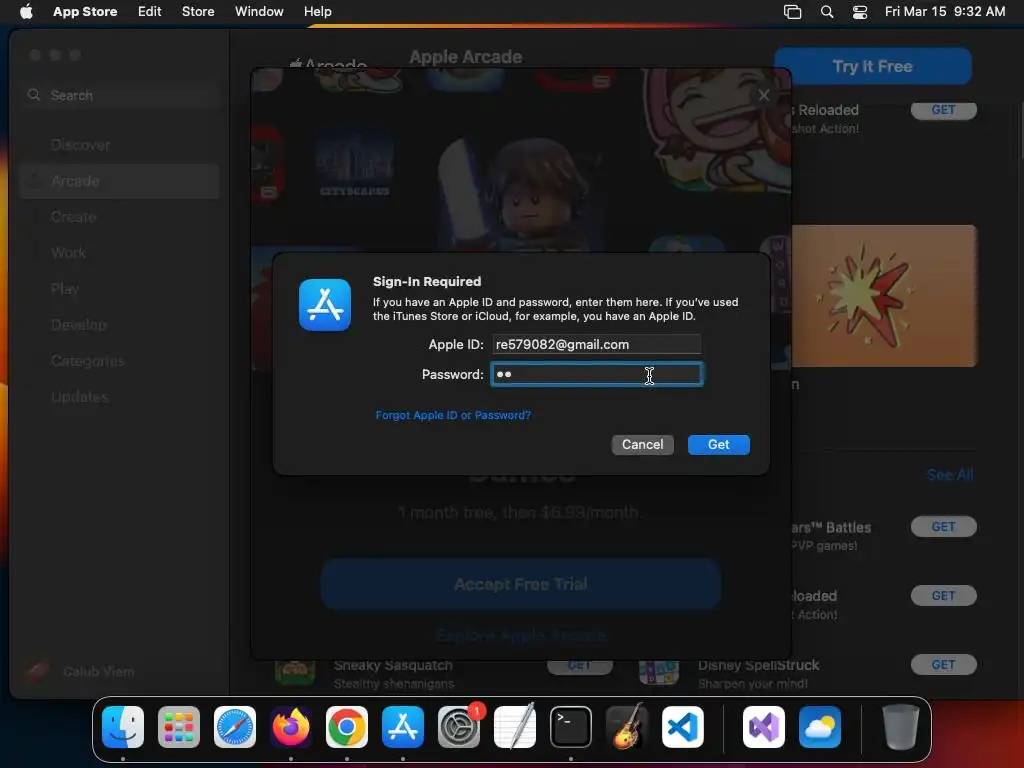Open Weather app from the Dock
The height and width of the screenshot is (768, 1024).
coord(820,727)
